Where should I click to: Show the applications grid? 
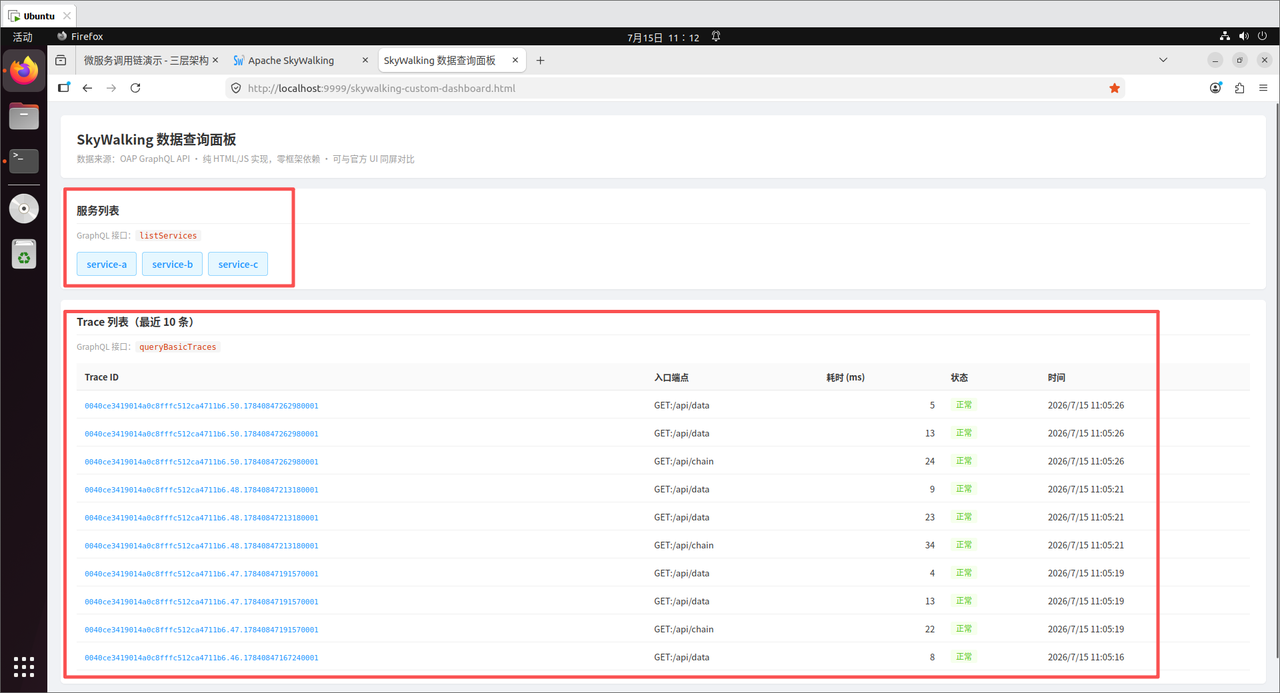click(24, 666)
